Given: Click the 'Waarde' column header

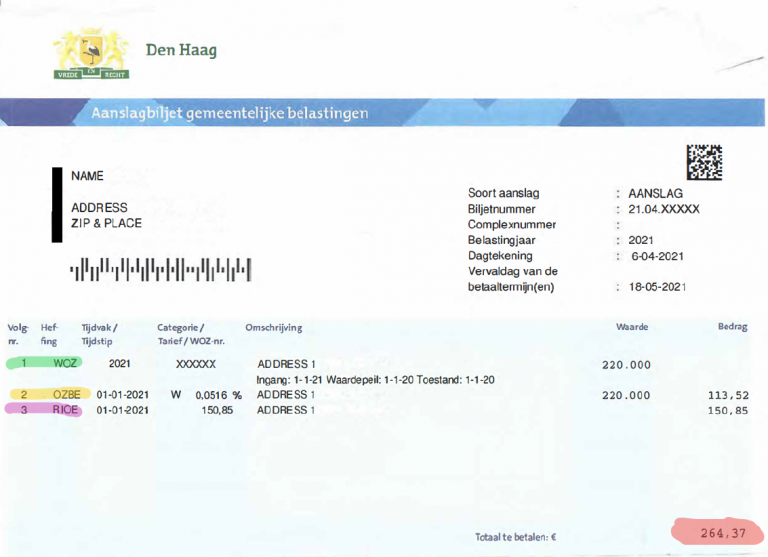Looking at the screenshot, I should [x=632, y=327].
